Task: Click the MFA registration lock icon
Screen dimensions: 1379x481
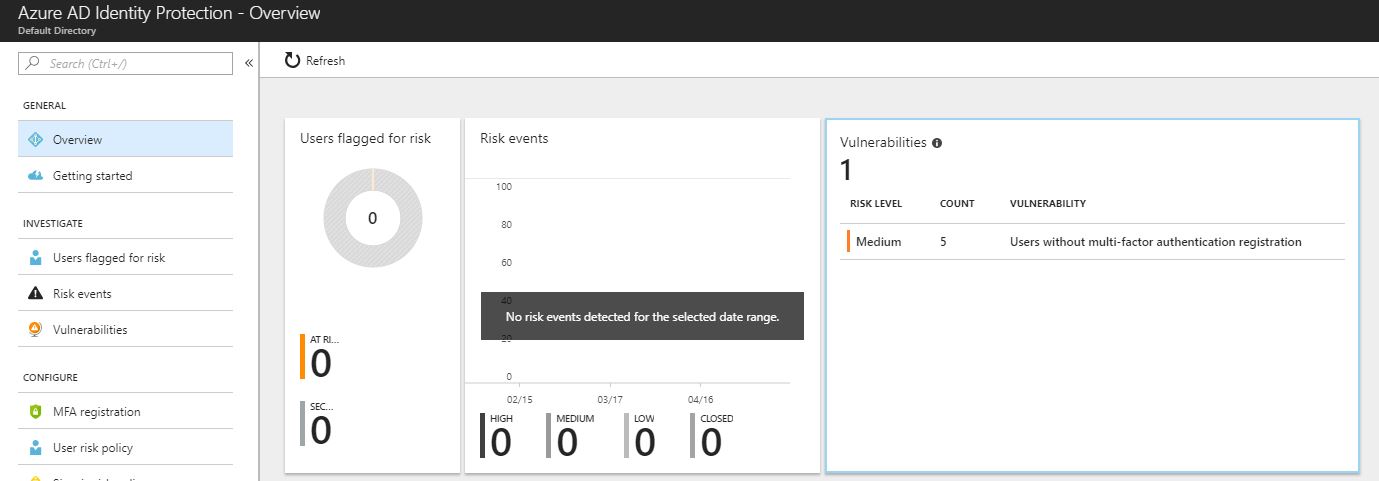Action: click(35, 412)
